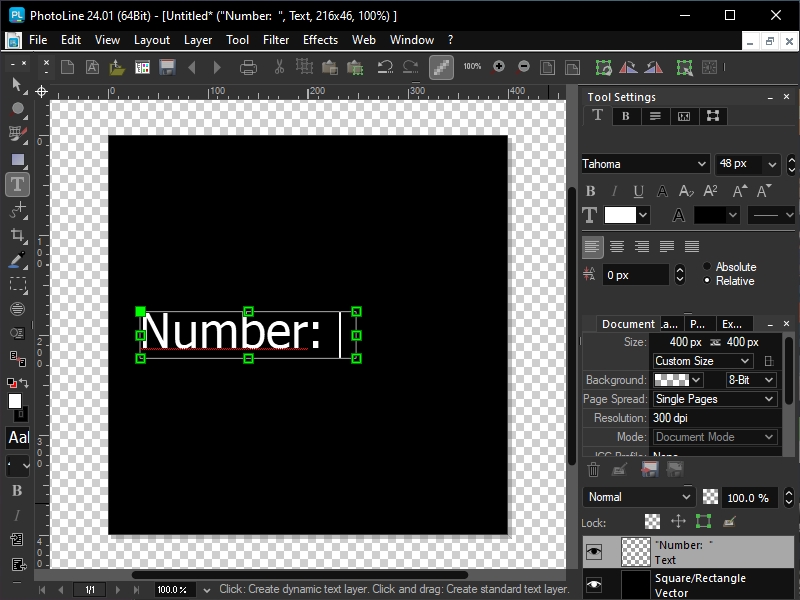The image size is (800, 600).
Task: Toggle Bold in Tool Settings
Action: point(590,191)
